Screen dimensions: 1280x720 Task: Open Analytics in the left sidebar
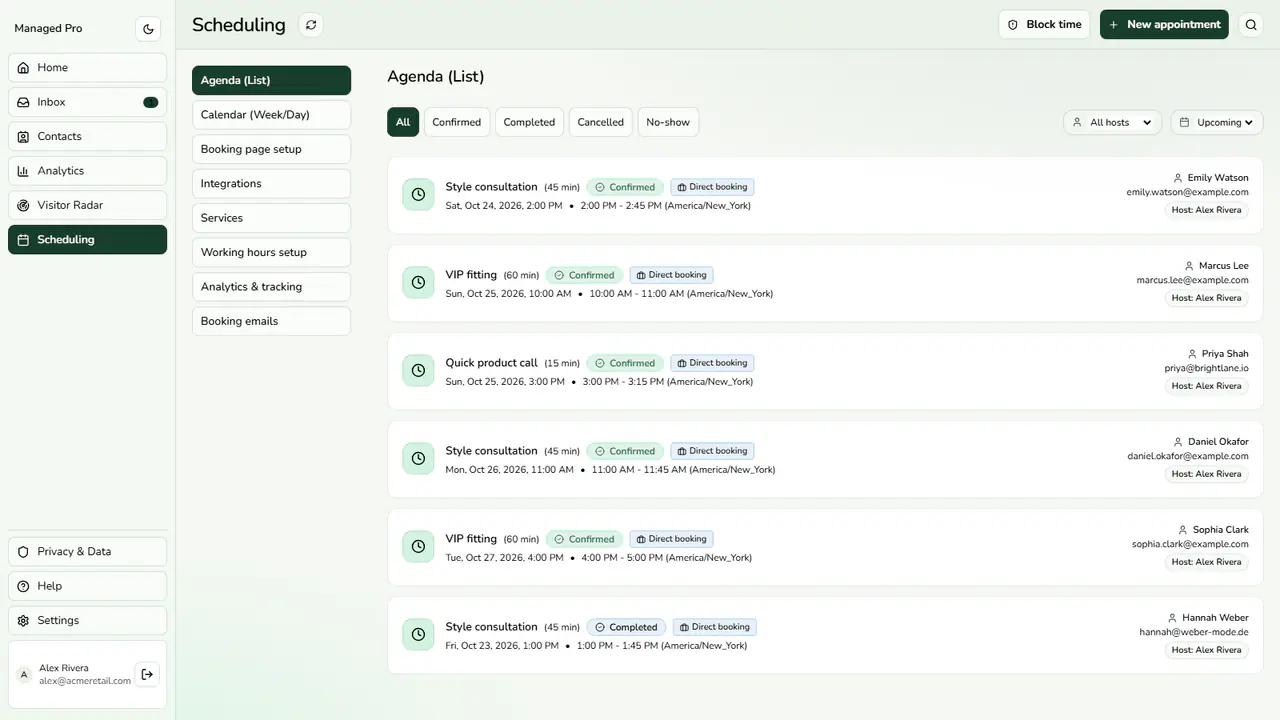coord(88,171)
